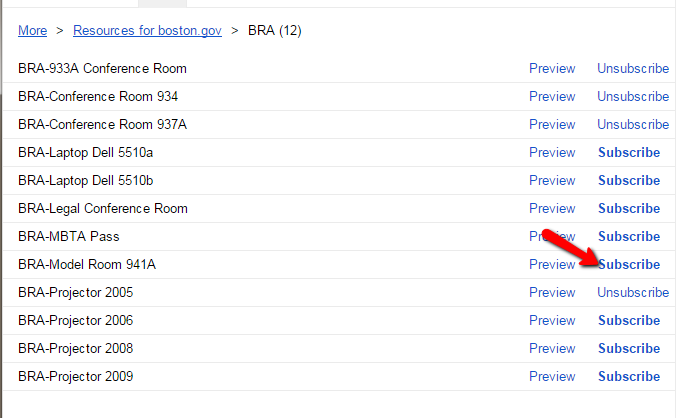Preview BRA-Conference Room 937A
This screenshot has height=418, width=681.
tap(552, 125)
